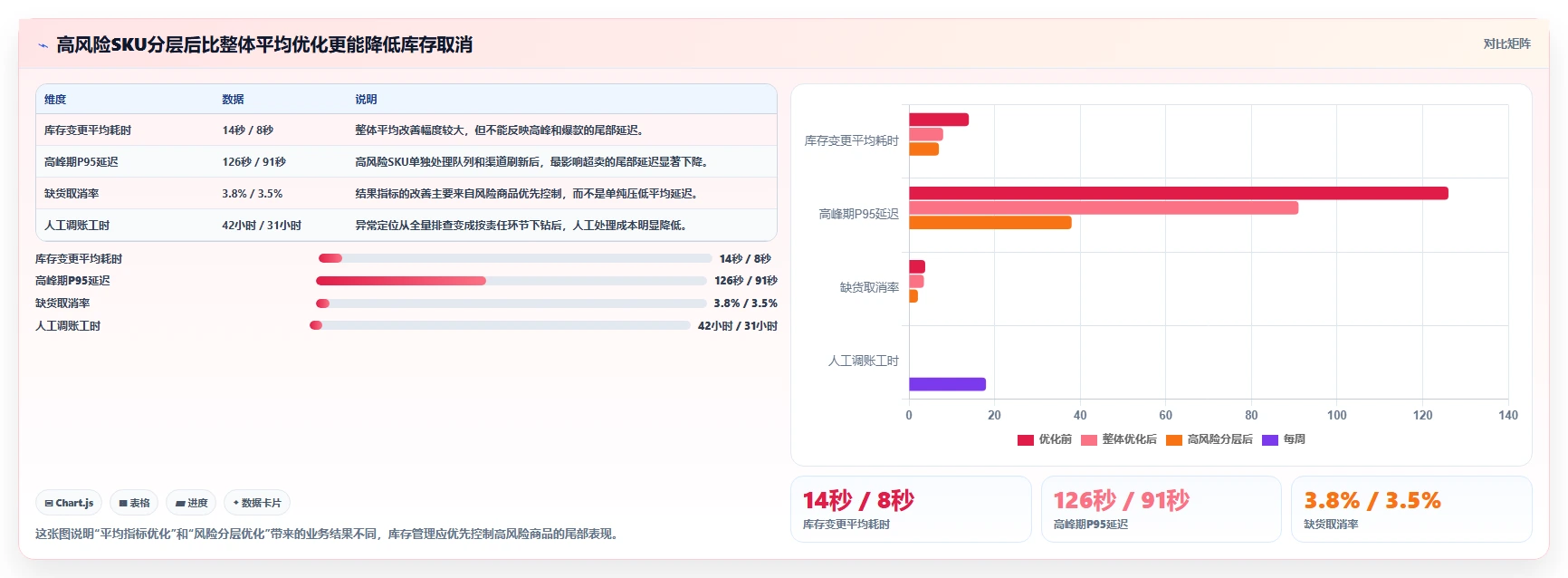Image resolution: width=1568 pixels, height=578 pixels.
Task: Click progress value 126秒 / 91秒 beside bar
Action: tap(745, 281)
